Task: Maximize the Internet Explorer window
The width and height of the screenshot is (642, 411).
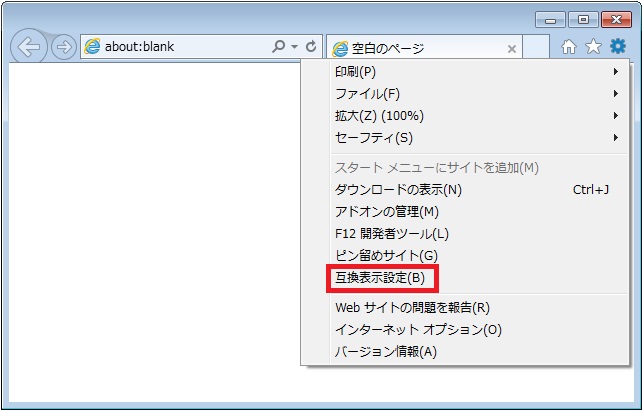Action: (x=583, y=20)
